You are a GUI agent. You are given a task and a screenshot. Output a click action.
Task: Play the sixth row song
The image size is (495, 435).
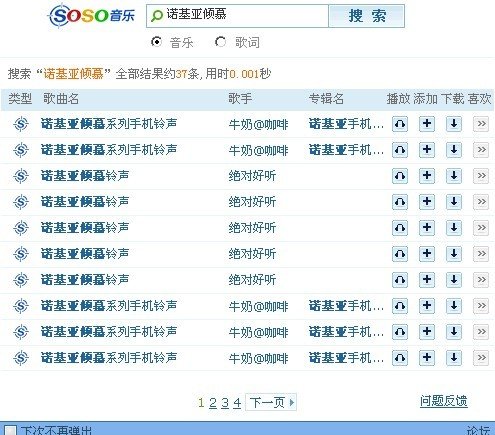400,254
